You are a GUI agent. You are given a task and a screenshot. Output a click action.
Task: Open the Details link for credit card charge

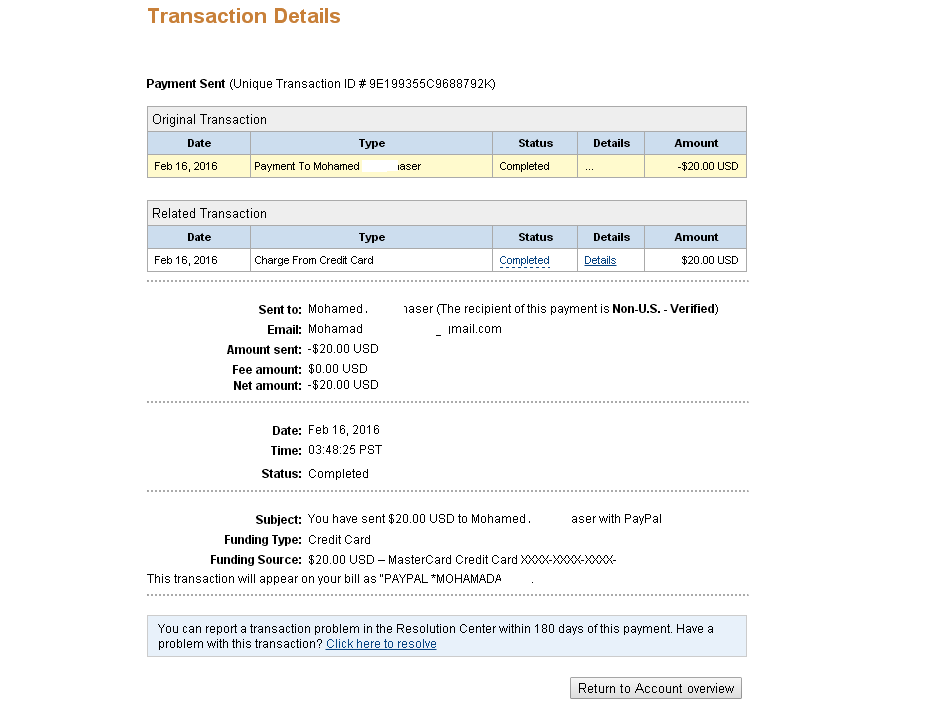(x=600, y=261)
